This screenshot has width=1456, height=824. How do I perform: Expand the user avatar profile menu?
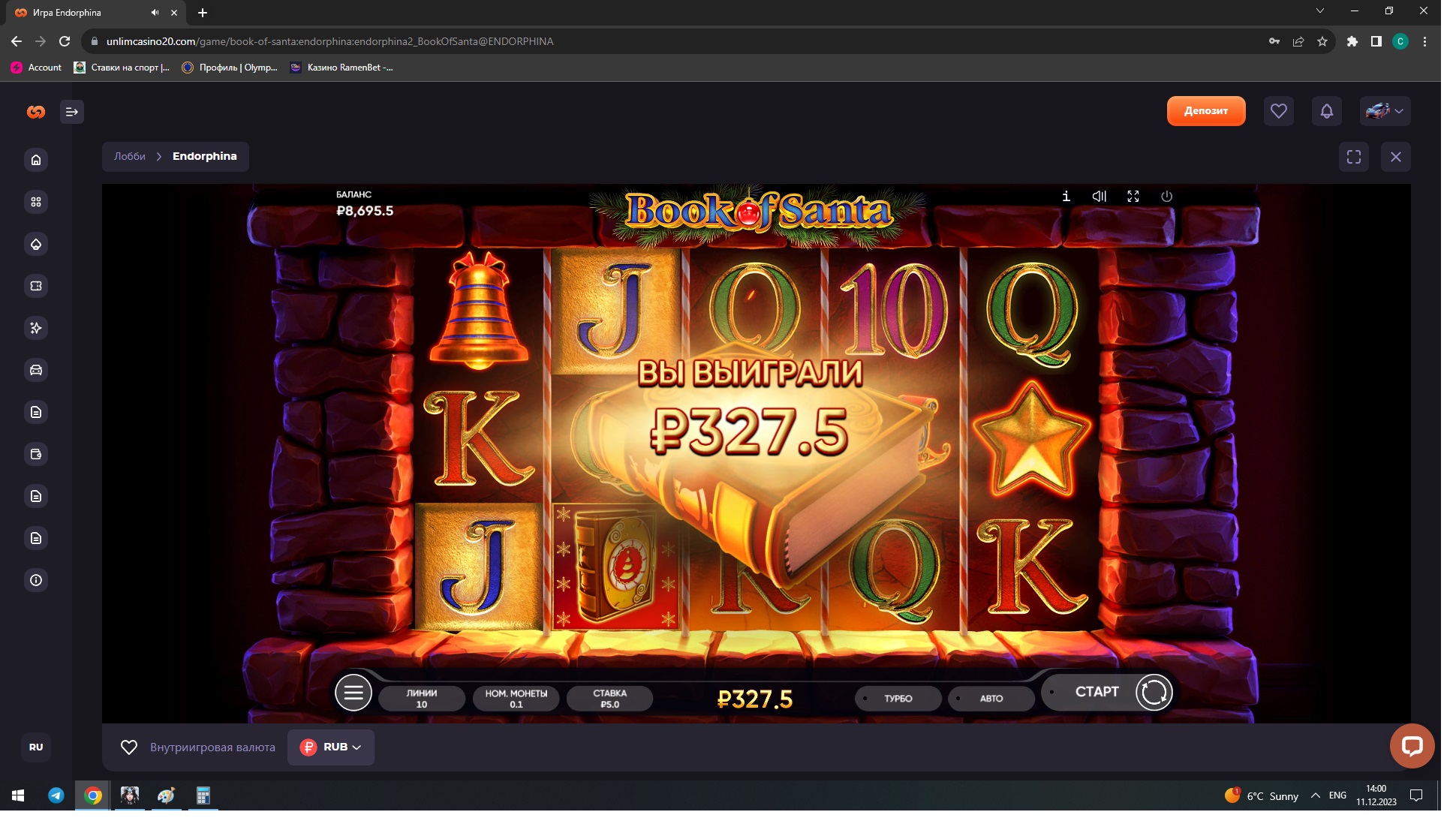point(1385,111)
